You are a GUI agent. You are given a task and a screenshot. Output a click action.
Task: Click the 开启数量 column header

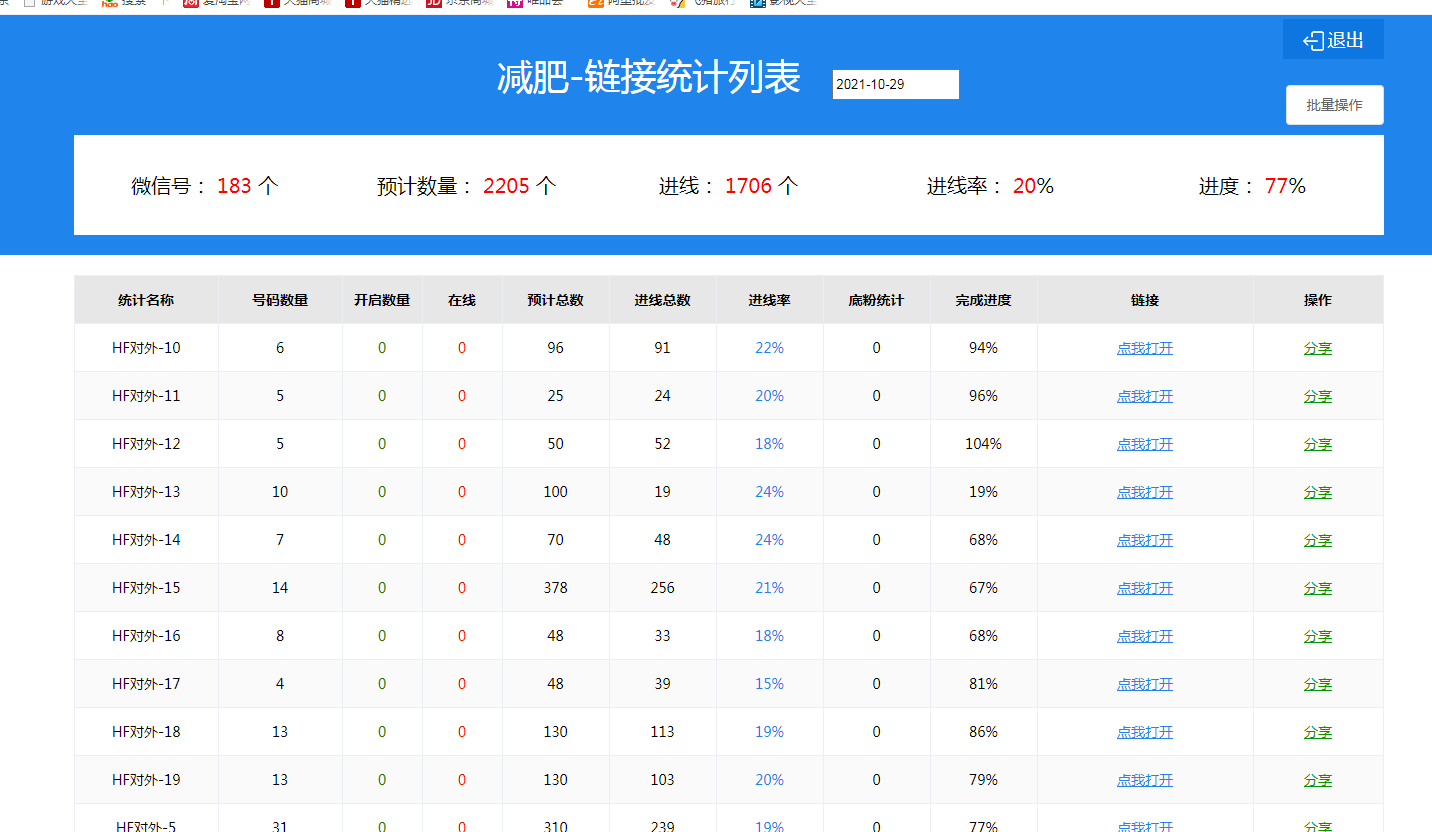(382, 300)
